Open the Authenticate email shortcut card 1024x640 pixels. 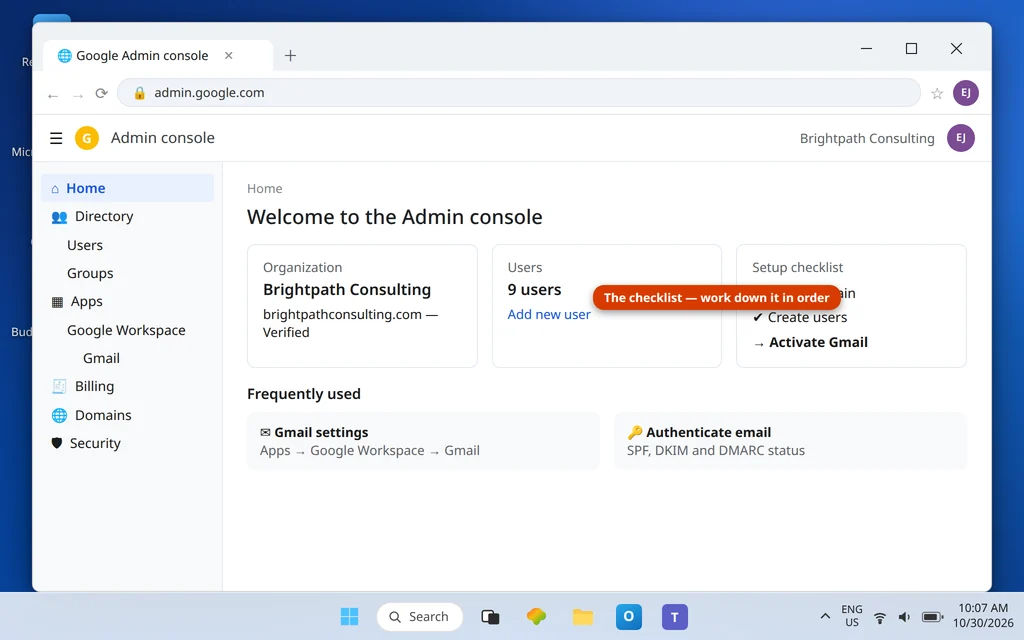790,441
